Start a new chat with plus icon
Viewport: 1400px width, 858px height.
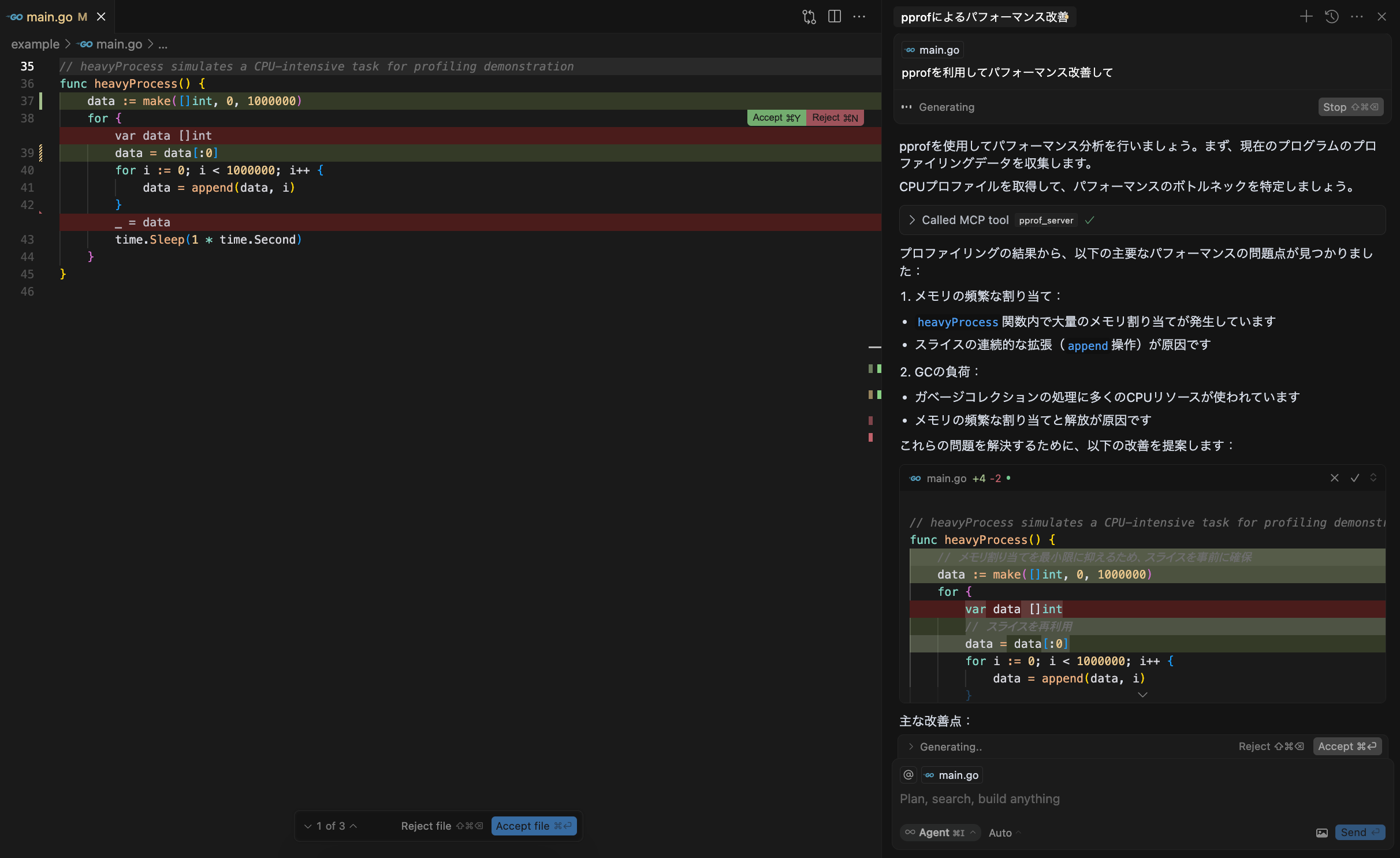1306,17
